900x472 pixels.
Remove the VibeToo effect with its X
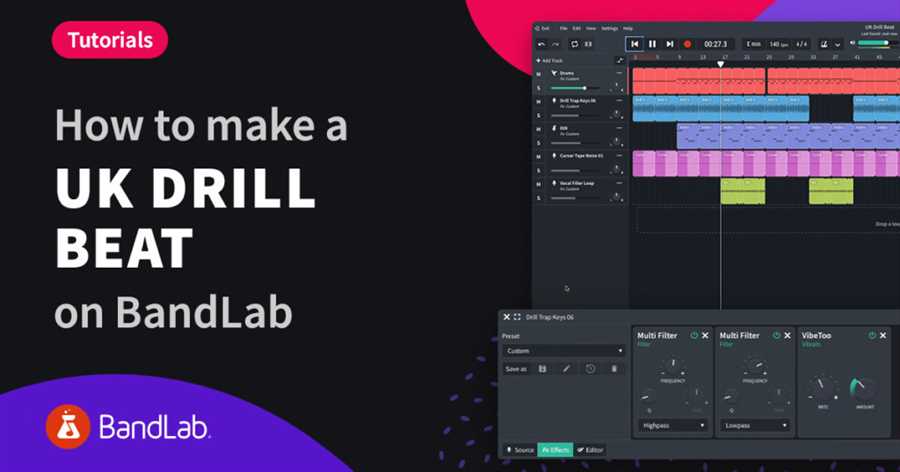pos(883,335)
